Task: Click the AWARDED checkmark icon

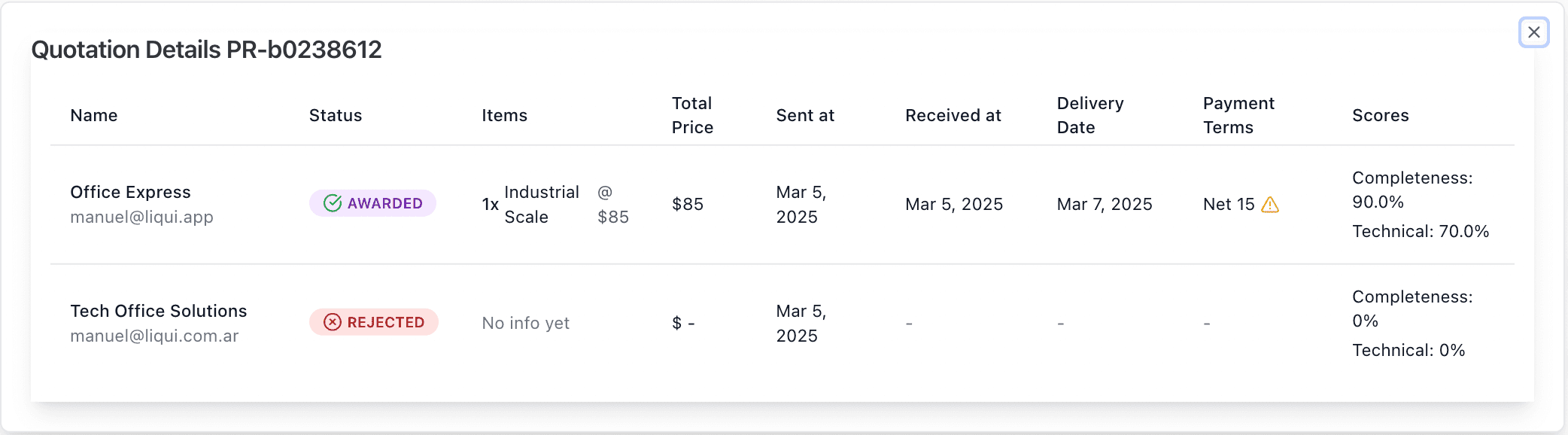Action: (333, 203)
